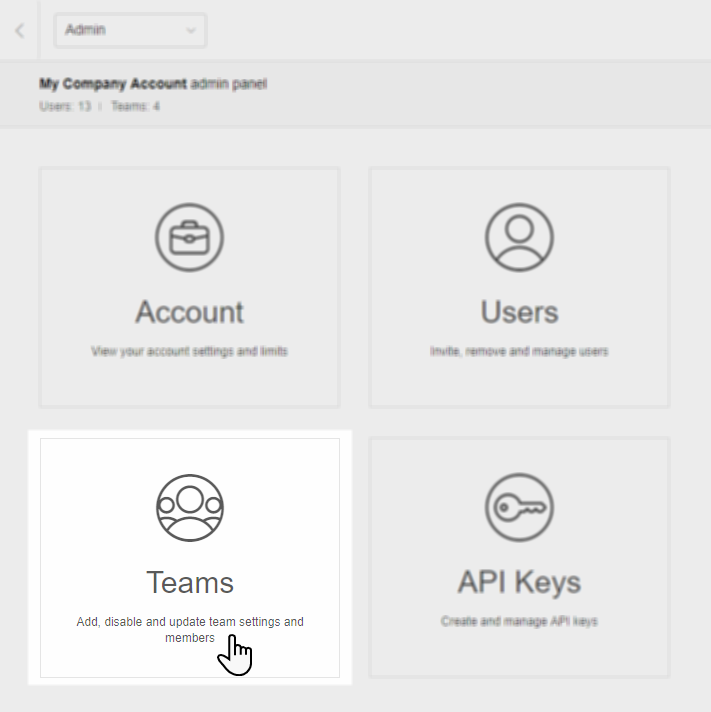This screenshot has width=711, height=712.
Task: Click the 'Users: 13' count in header
Action: [x=65, y=106]
